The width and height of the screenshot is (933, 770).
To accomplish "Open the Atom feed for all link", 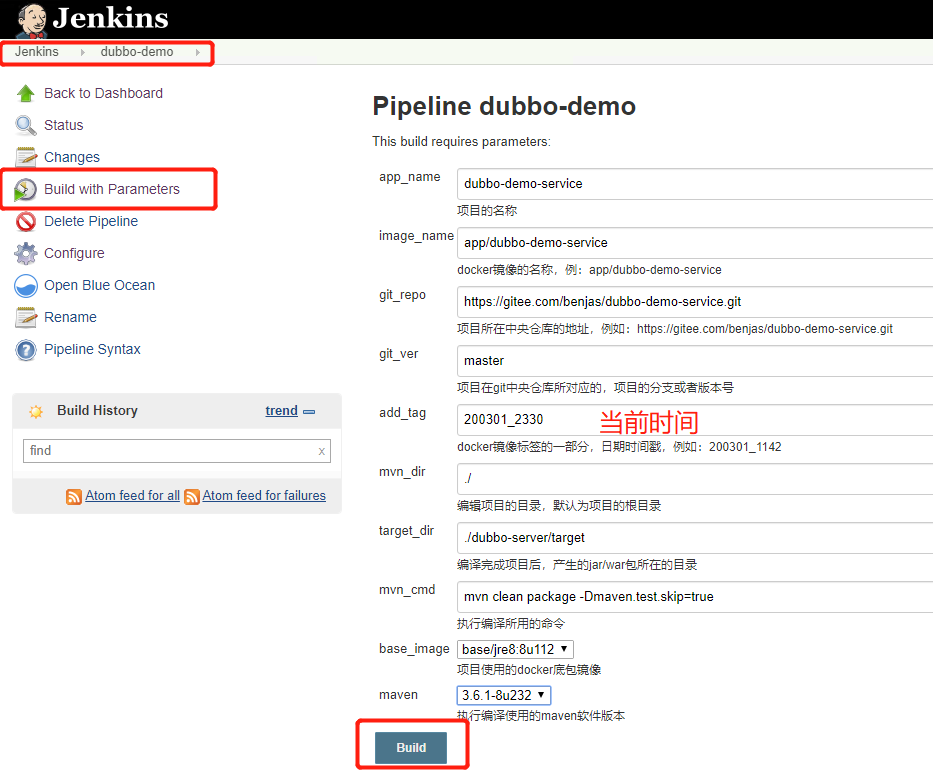I will [x=132, y=495].
